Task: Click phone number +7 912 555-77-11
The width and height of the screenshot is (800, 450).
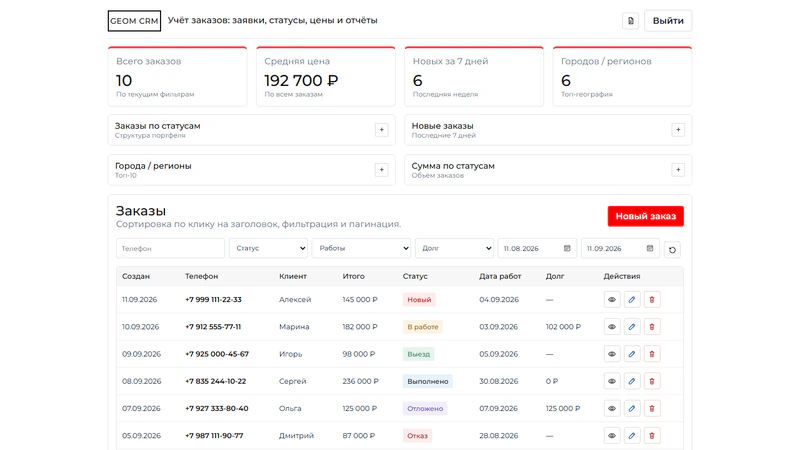Action: pos(213,327)
